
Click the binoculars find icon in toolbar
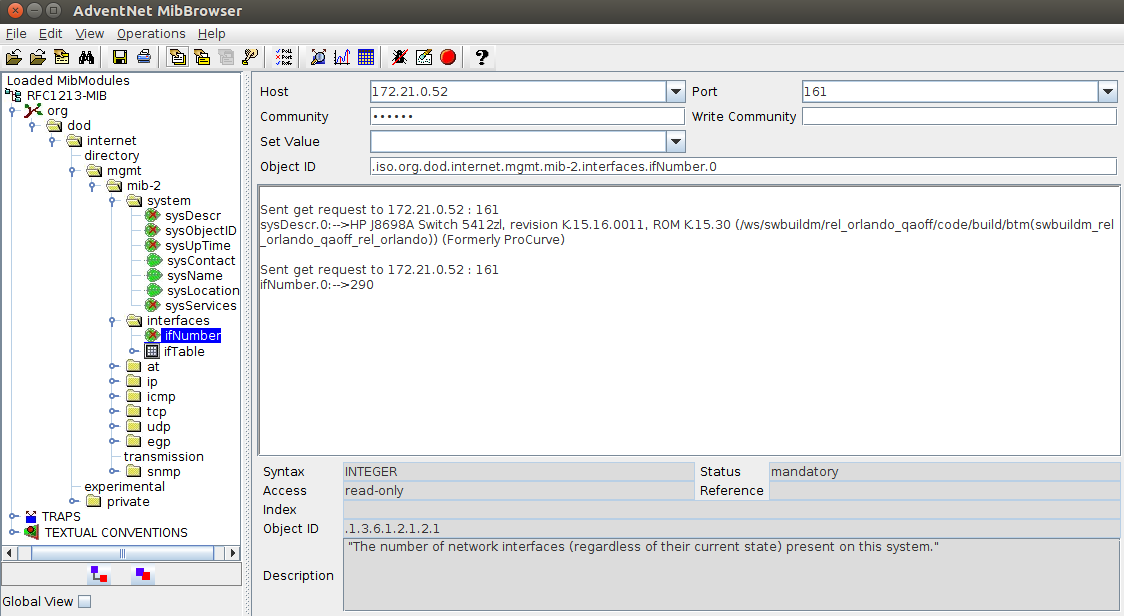[x=87, y=57]
